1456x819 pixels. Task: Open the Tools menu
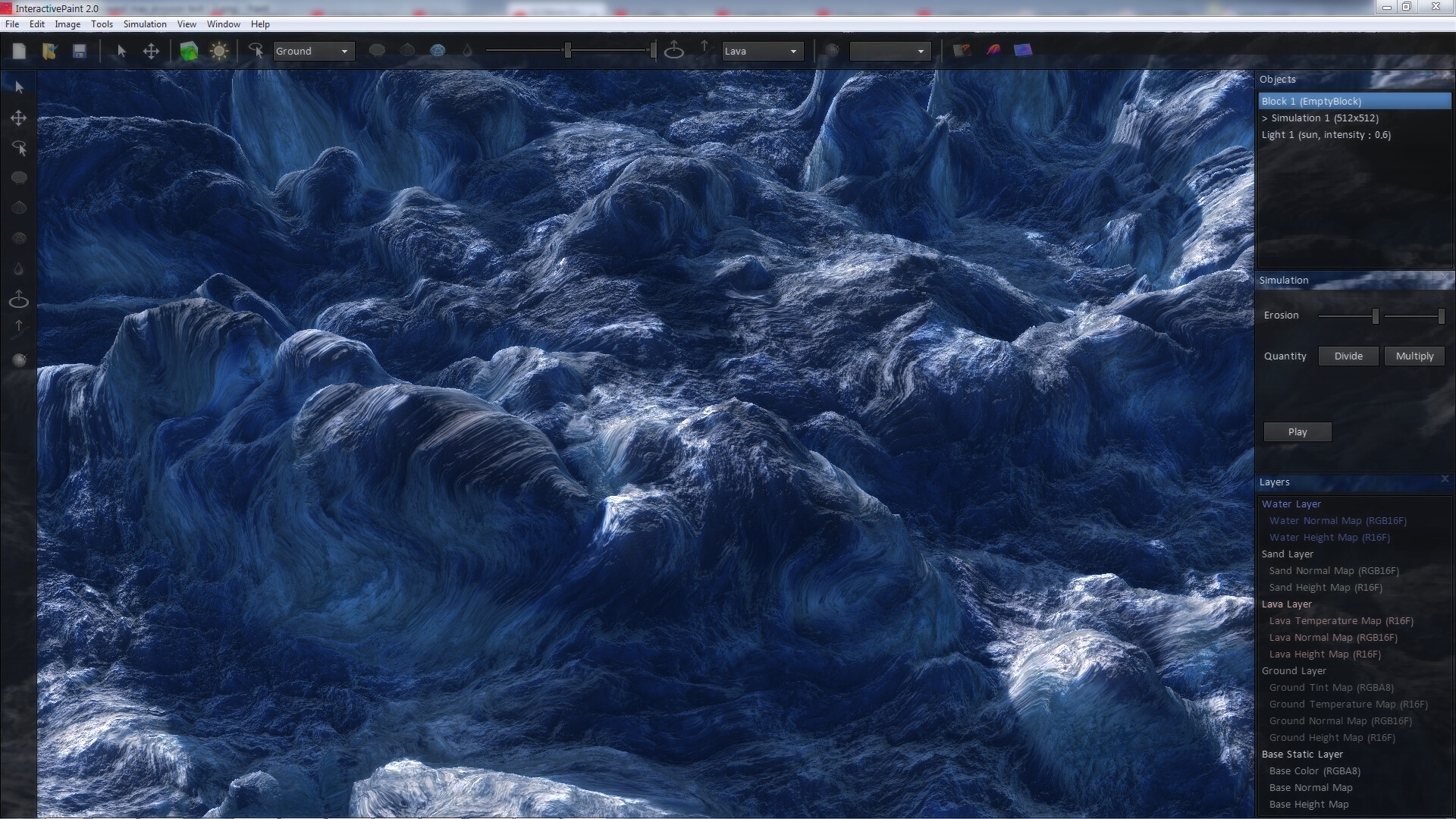(102, 24)
